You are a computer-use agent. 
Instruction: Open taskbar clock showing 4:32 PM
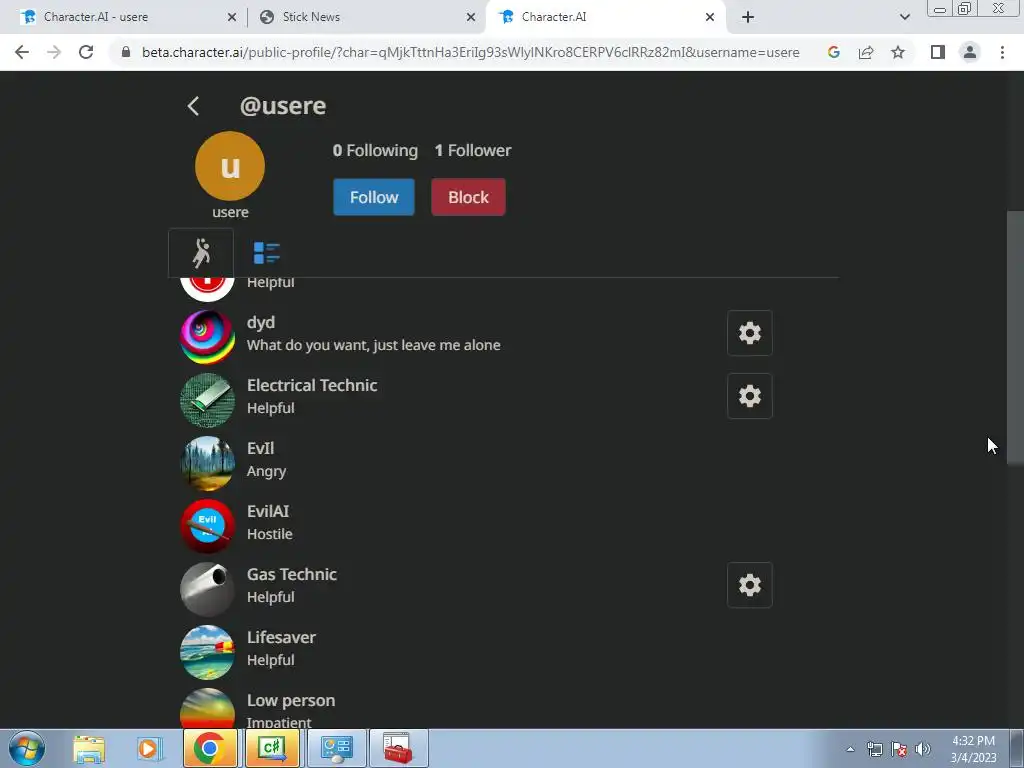point(973,749)
